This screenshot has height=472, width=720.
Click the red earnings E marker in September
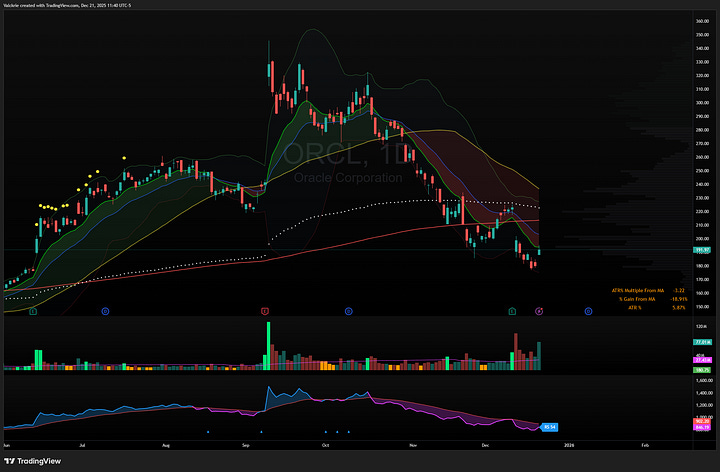coord(264,312)
